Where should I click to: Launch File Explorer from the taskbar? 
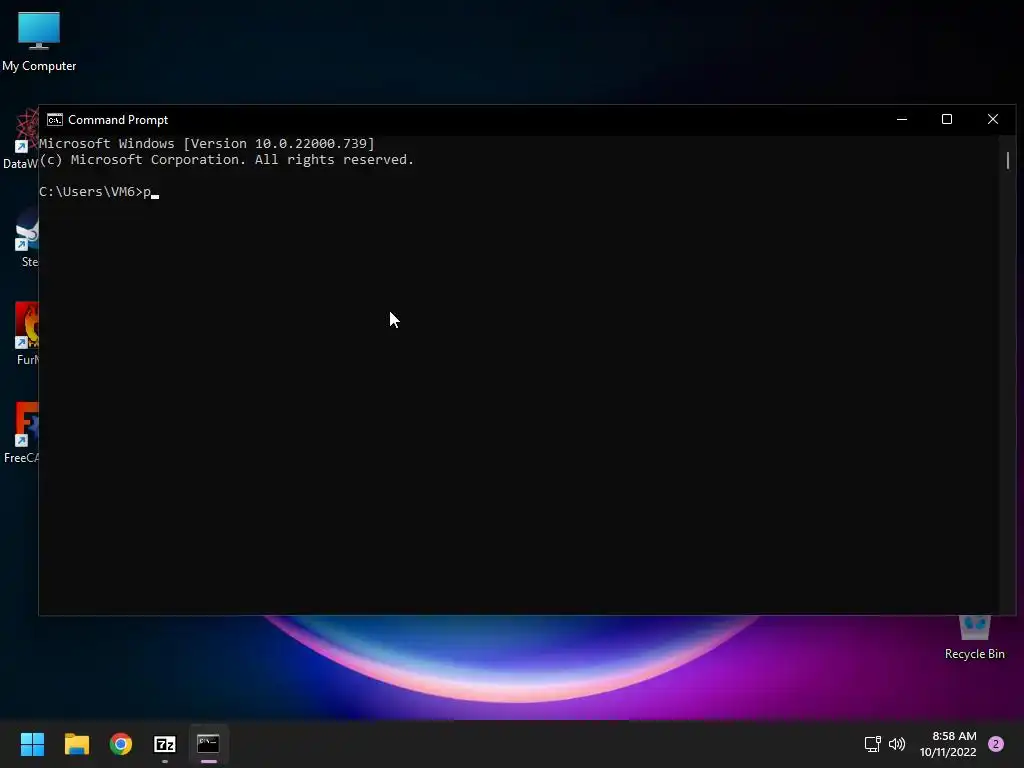tap(76, 744)
